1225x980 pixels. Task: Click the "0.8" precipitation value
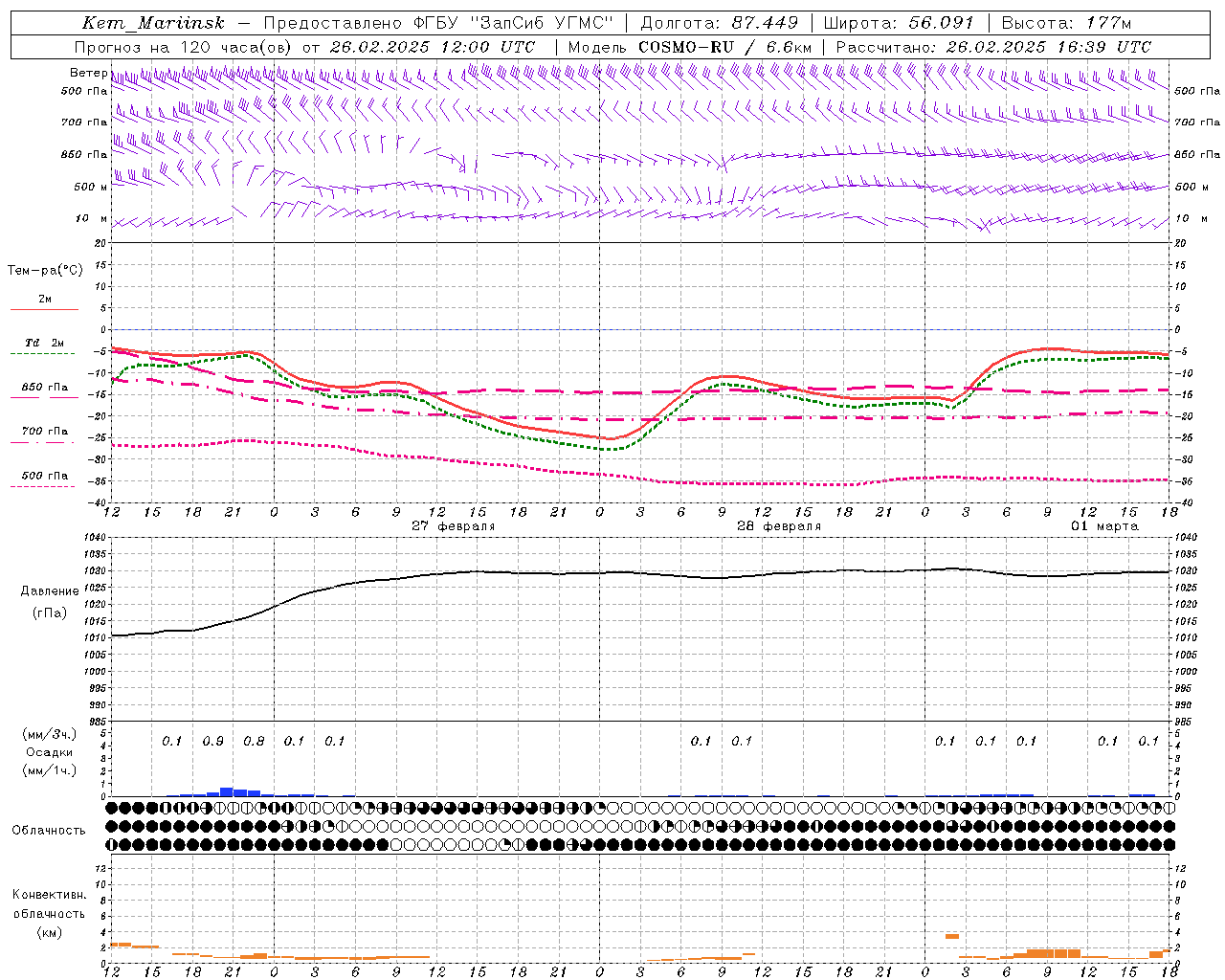point(254,741)
